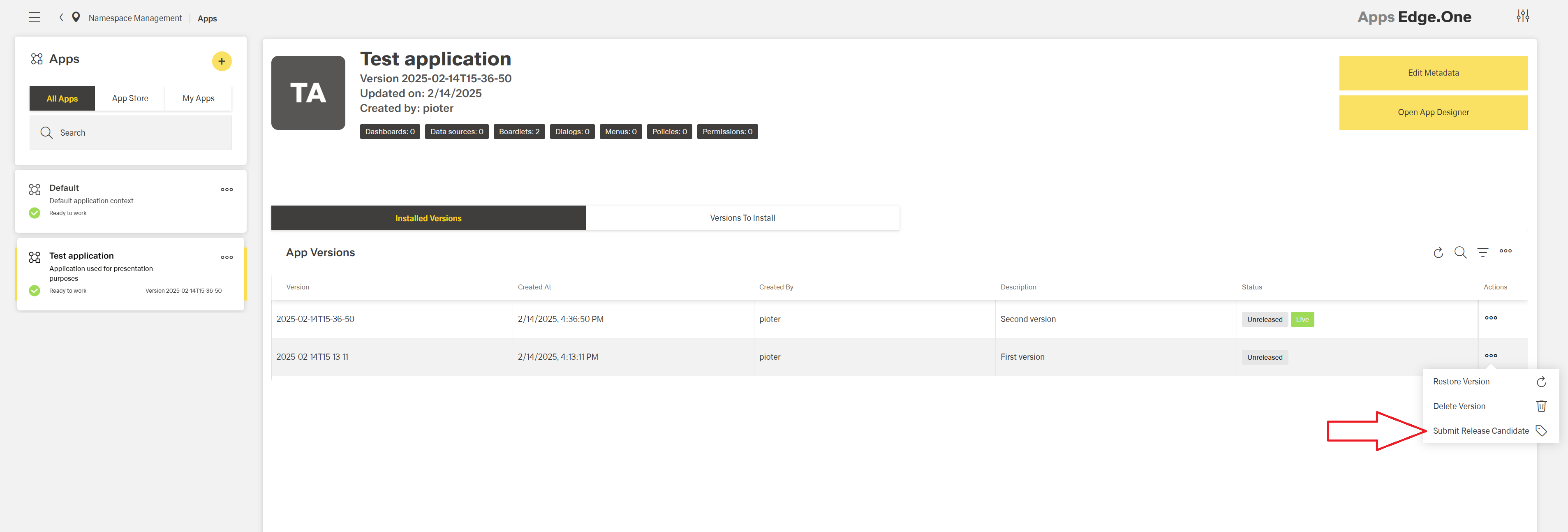Open actions for version 2025-02-14T15-36-50 row

(1491, 318)
